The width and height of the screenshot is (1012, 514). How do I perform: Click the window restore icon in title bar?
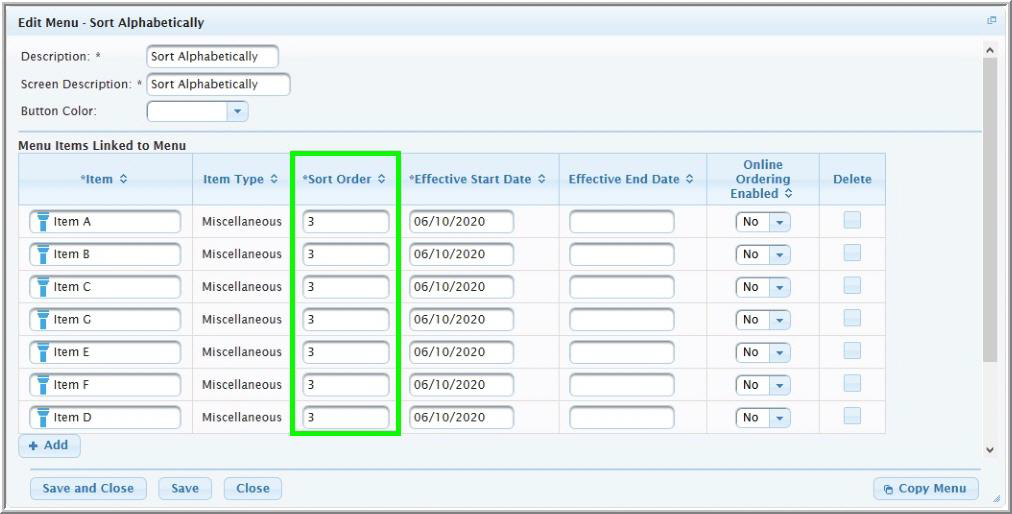(992, 21)
